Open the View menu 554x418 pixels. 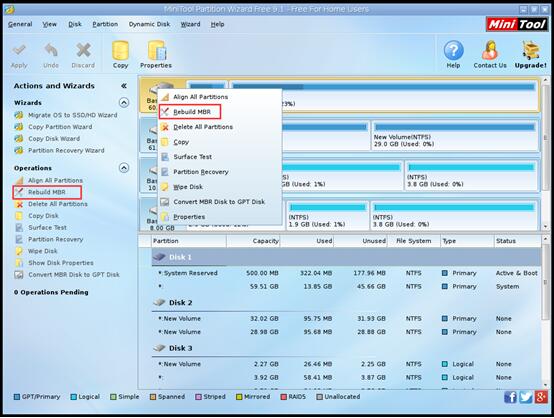coord(49,24)
